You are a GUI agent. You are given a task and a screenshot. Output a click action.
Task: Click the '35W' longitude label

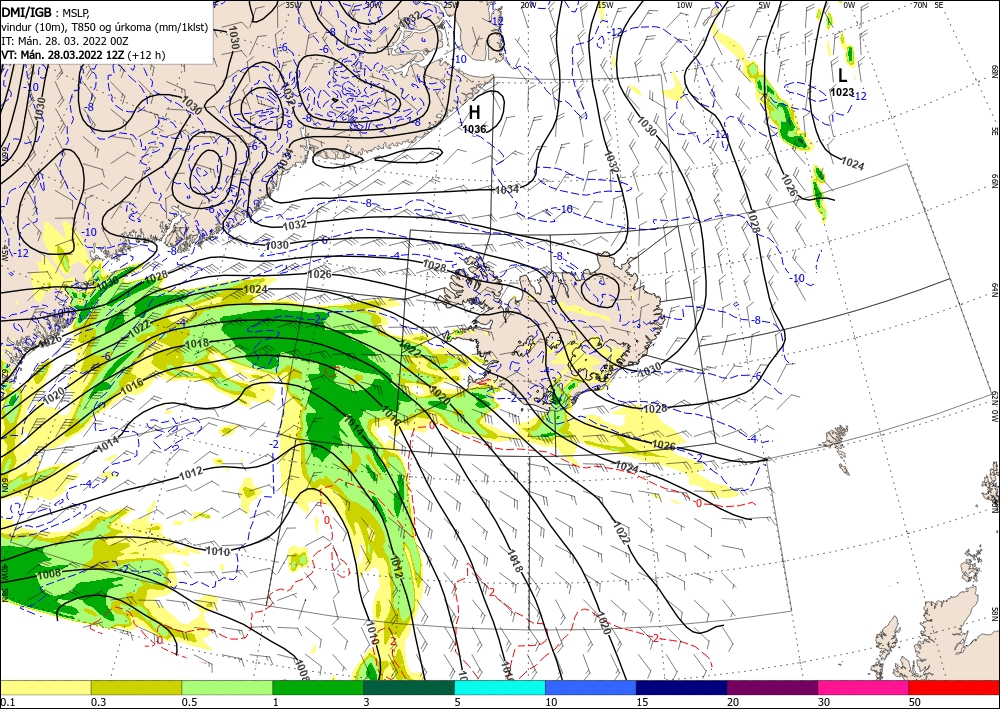[293, 5]
